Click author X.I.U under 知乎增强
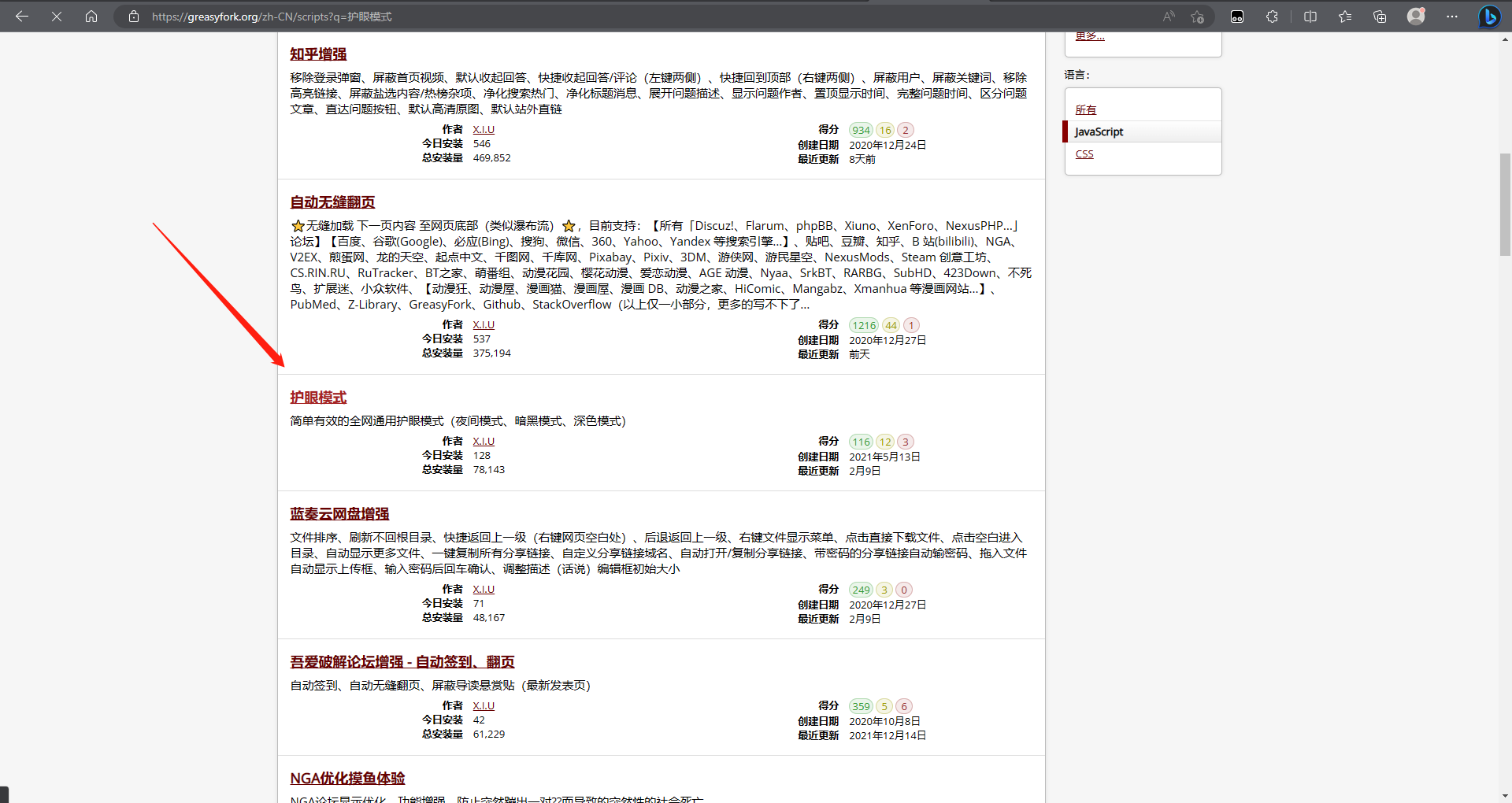Screen dimensions: 1512x803 coord(484,130)
